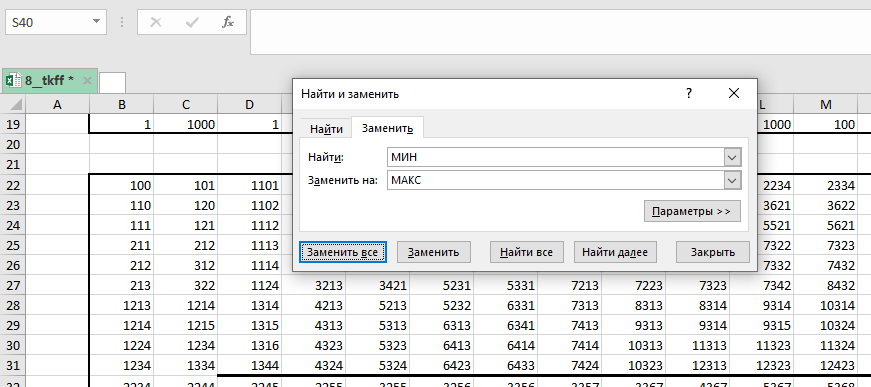The width and height of the screenshot is (871, 387).
Task: Select column B header
Action: click(x=122, y=104)
